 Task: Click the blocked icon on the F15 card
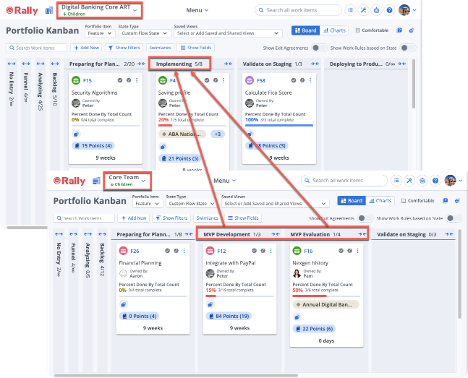tap(129, 80)
